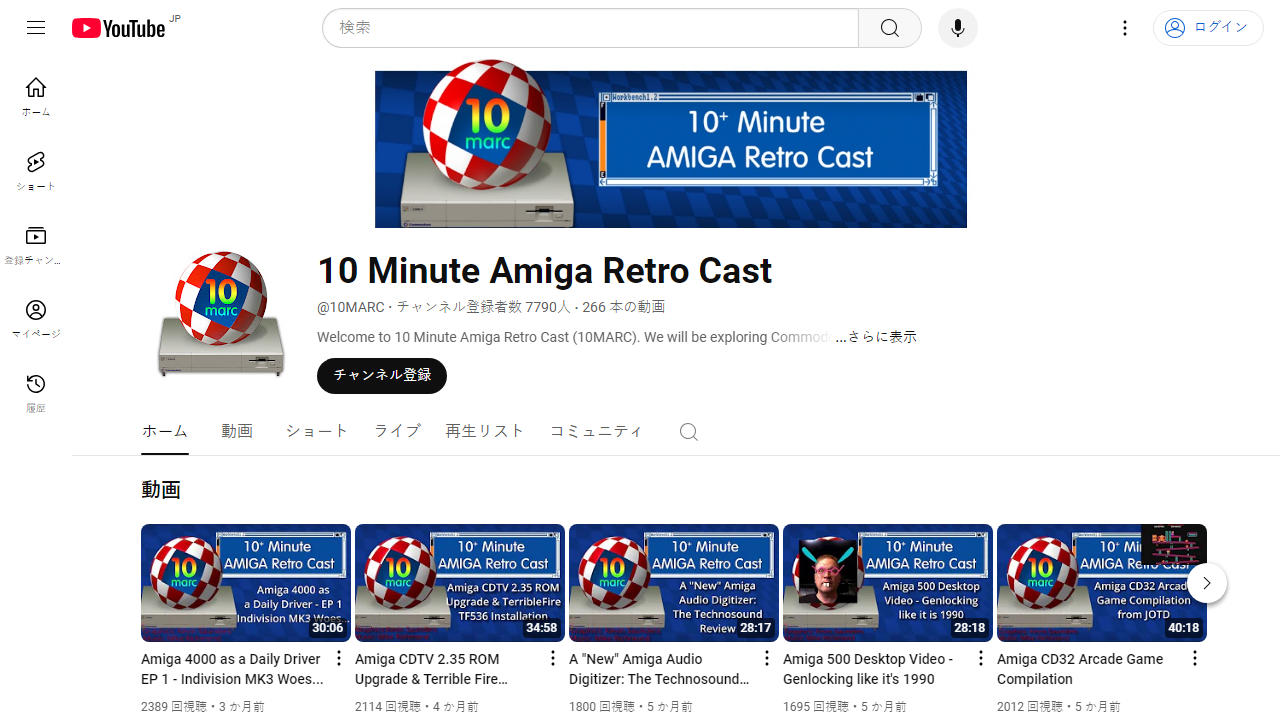Play the 28:17 Technosound review thumbnail
This screenshot has height=720, width=1280.
coord(674,583)
